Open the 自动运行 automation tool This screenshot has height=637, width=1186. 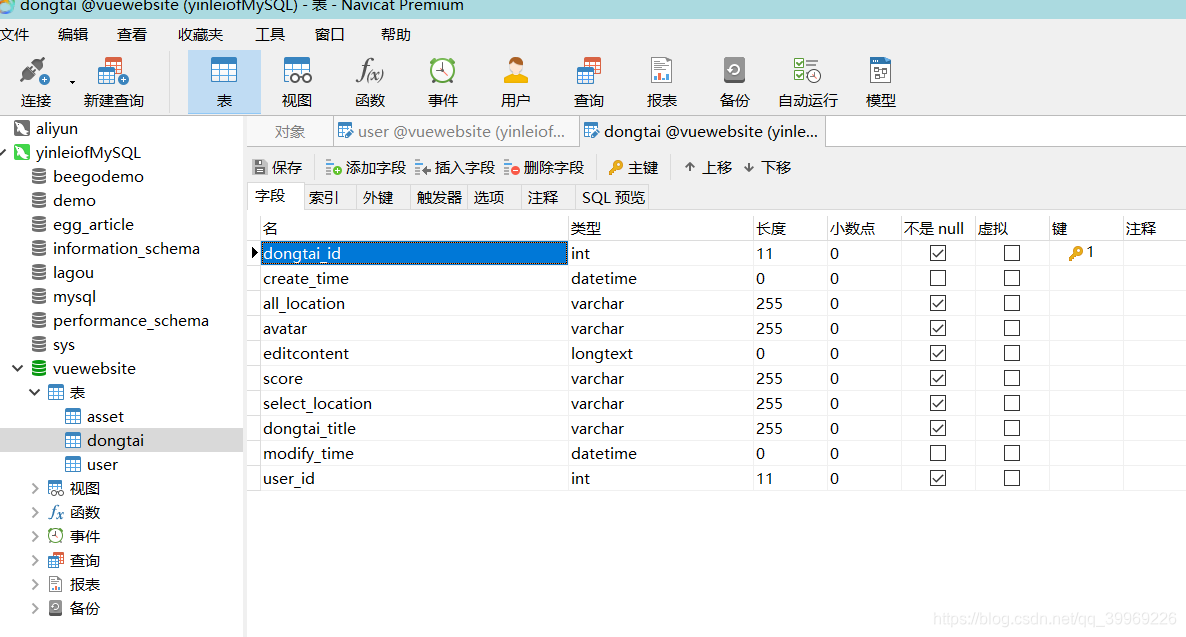click(x=806, y=80)
